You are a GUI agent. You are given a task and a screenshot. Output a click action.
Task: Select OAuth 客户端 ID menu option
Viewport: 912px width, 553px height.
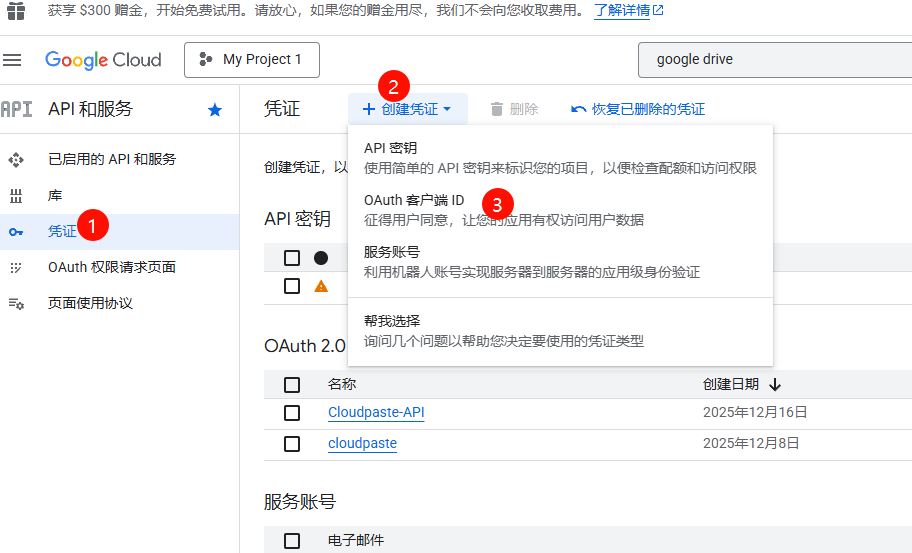(414, 200)
